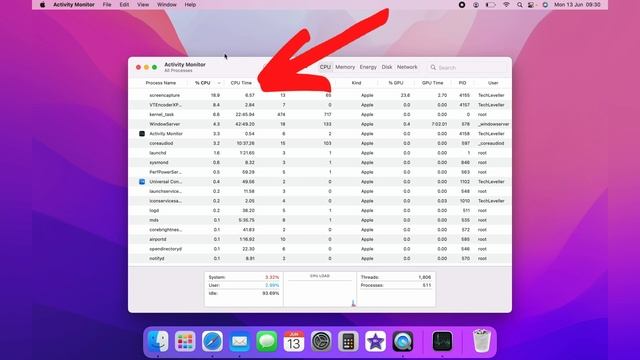Viewport: 640px width, 360px height.
Task: Click into the Search field
Action: (468, 67)
